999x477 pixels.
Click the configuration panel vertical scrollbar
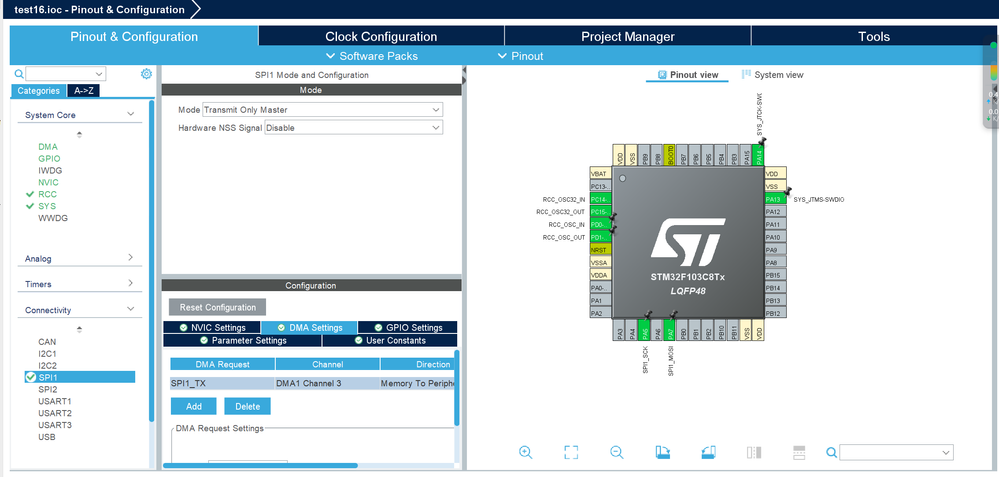tap(457, 387)
